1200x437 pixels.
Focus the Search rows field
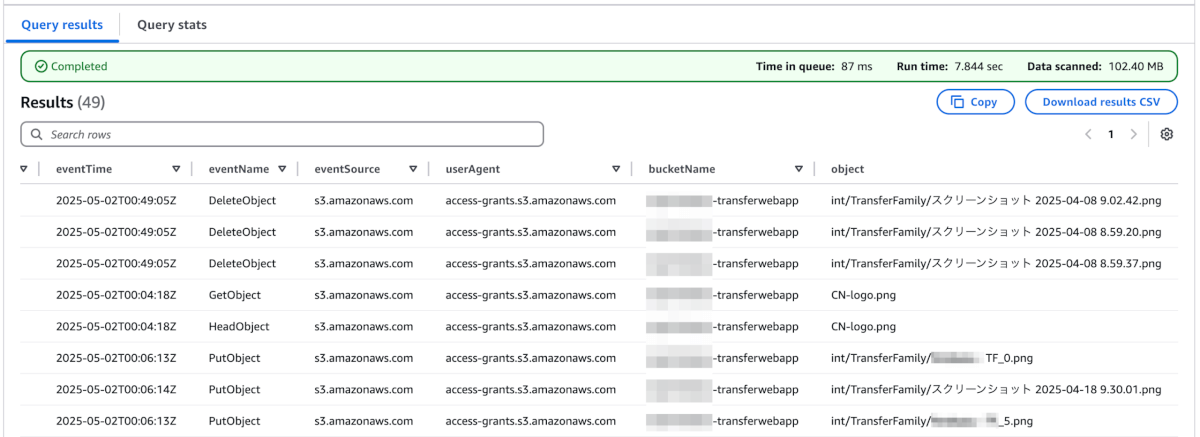point(282,134)
